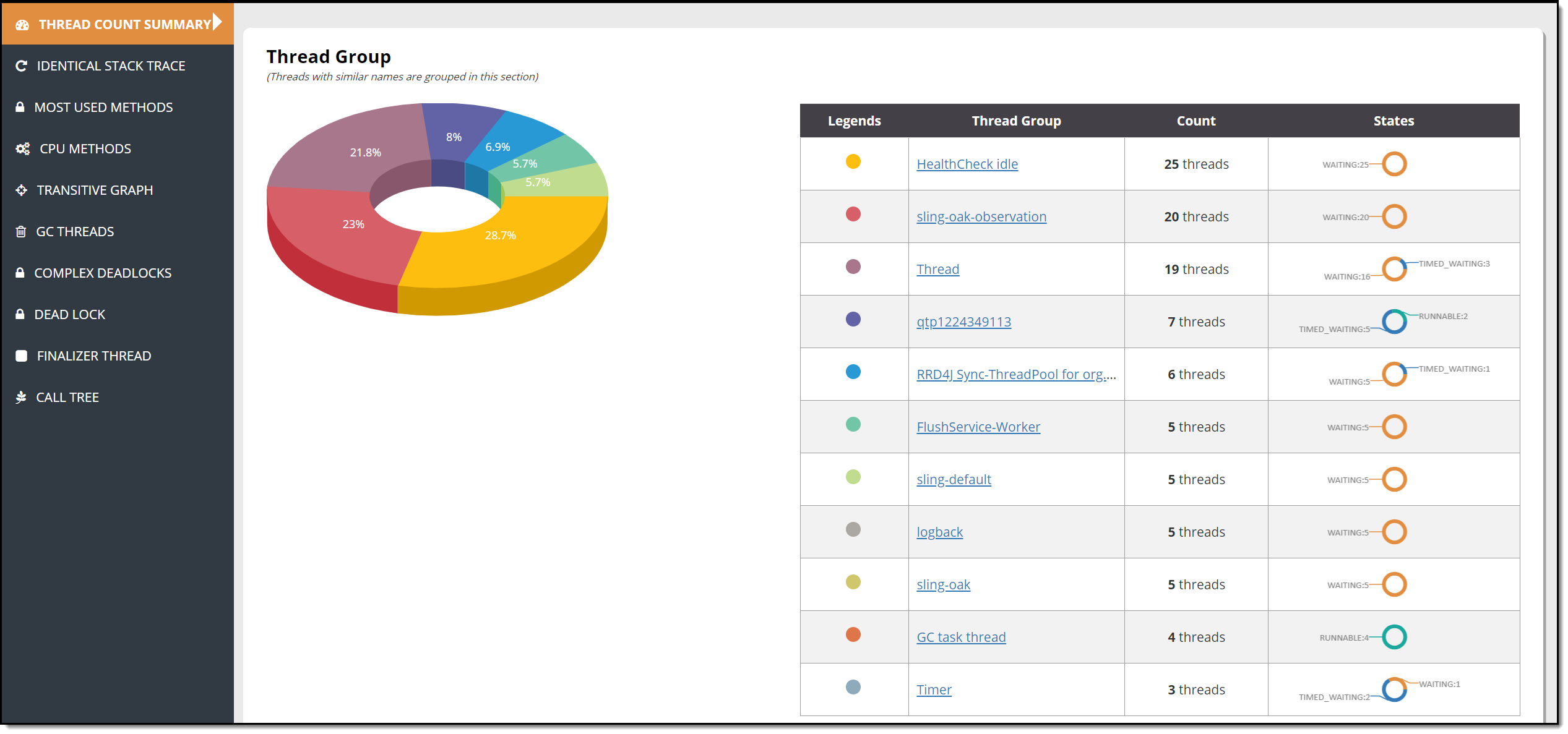The image size is (1568, 734).
Task: Open the GC task thread link
Action: (960, 638)
